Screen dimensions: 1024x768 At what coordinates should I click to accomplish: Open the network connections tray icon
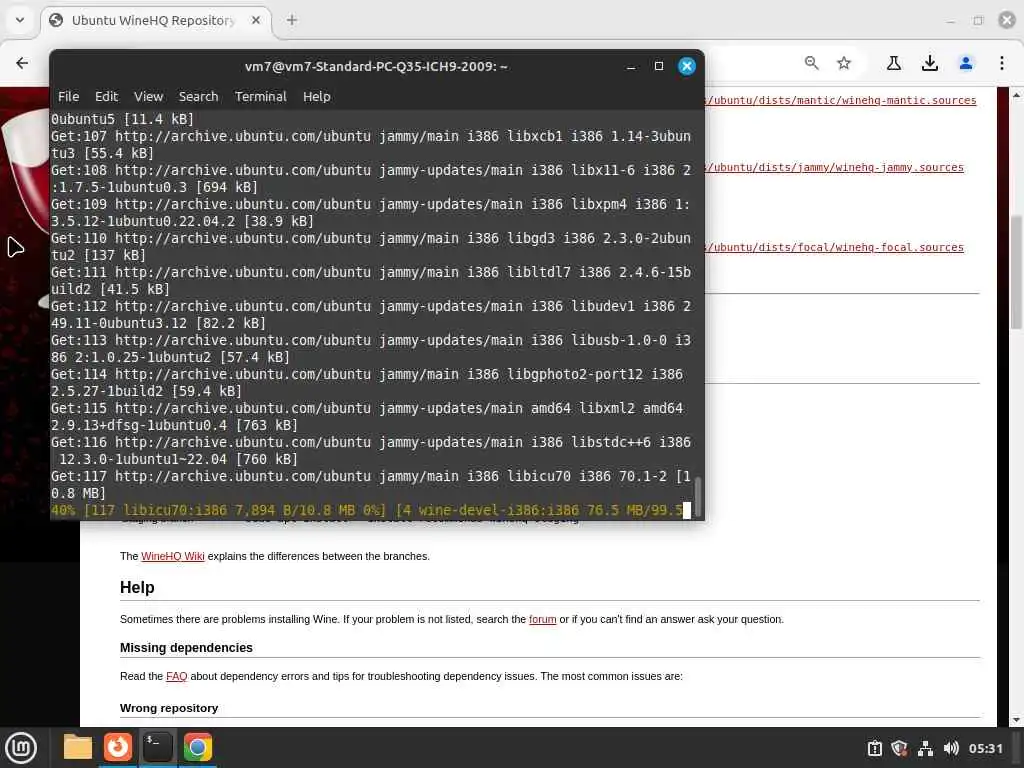[925, 748]
